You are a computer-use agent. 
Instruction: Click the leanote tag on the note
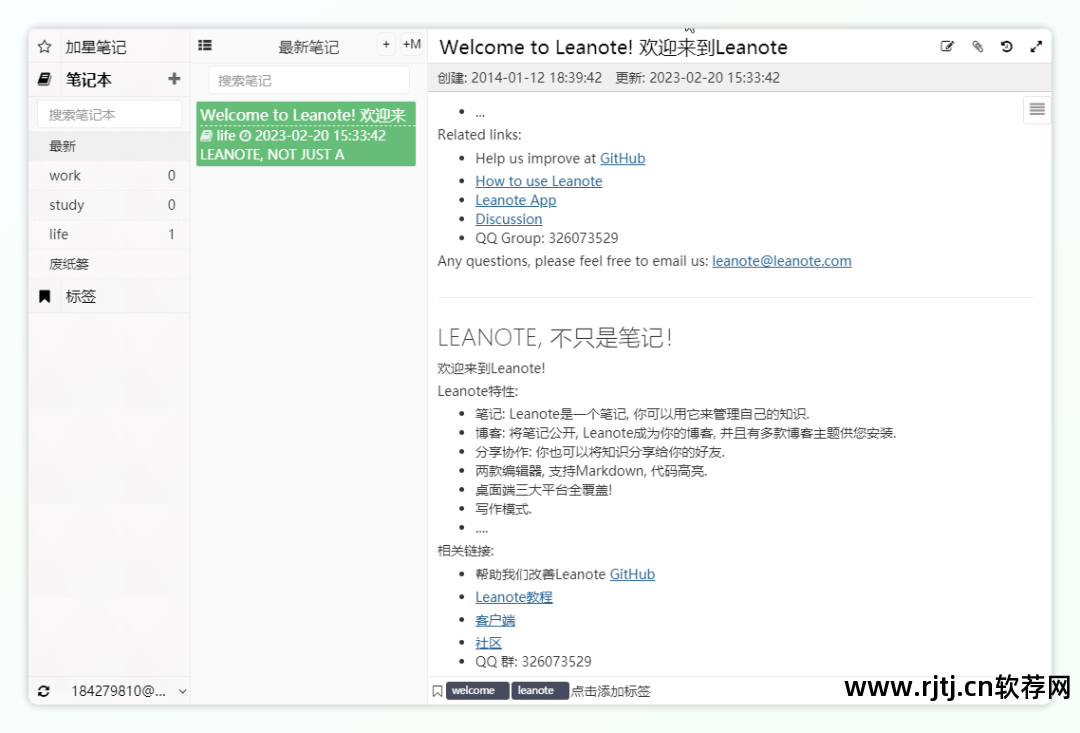[x=540, y=690]
